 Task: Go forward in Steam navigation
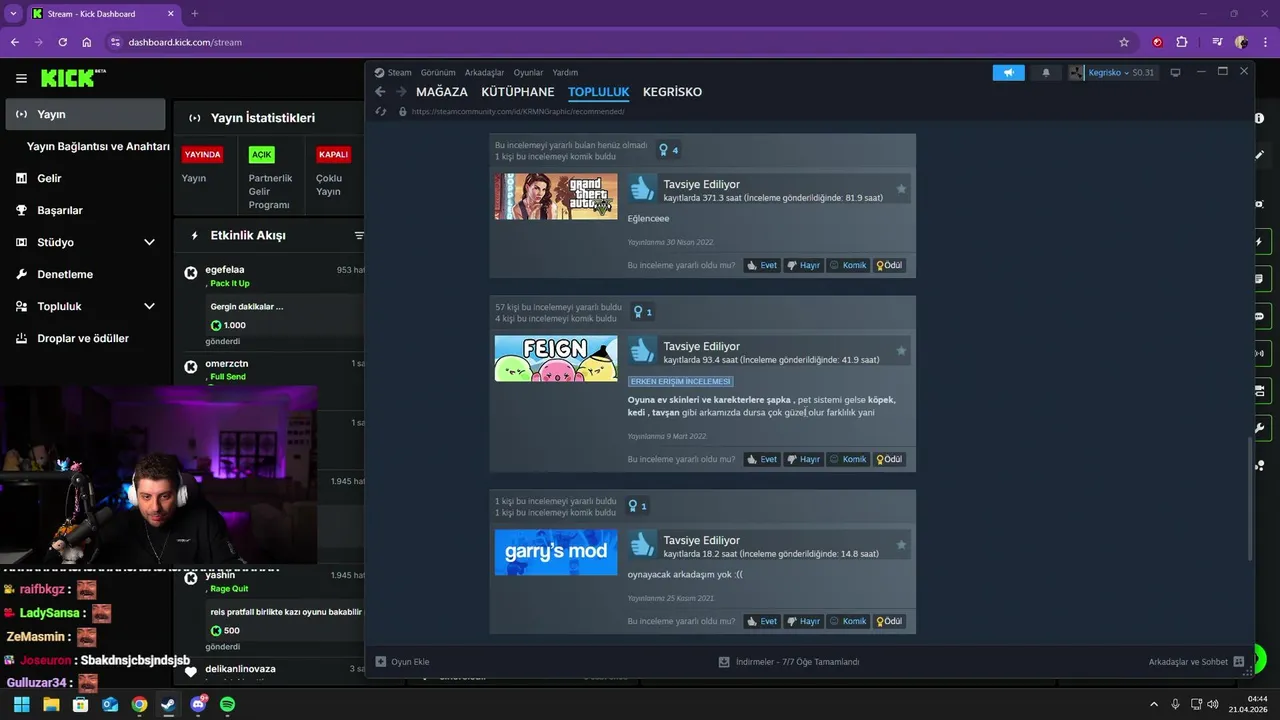[x=401, y=92]
